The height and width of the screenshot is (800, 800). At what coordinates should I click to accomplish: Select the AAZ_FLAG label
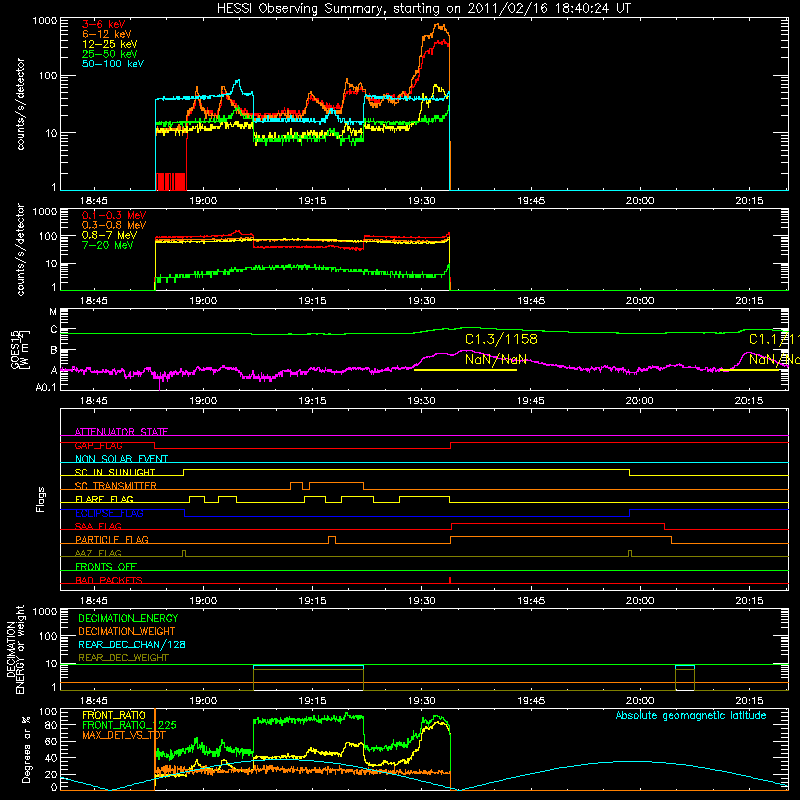(x=98, y=553)
